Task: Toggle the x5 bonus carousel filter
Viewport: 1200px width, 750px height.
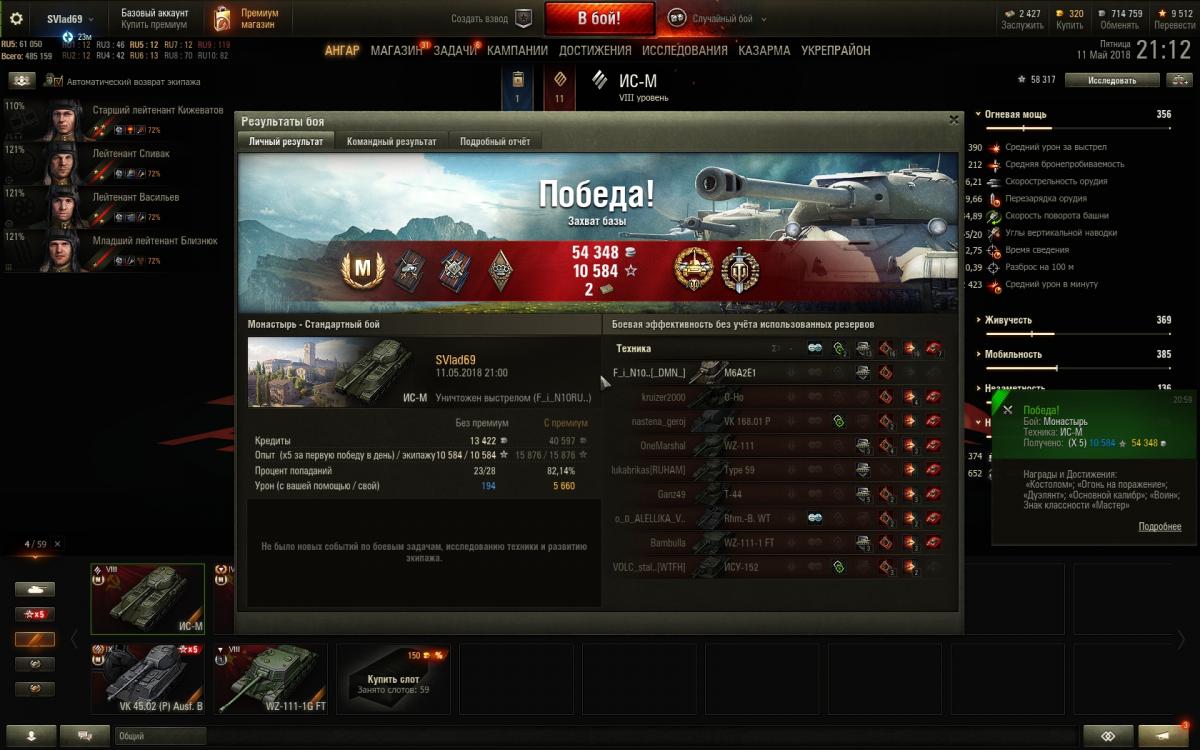Action: pyautogui.click(x=35, y=614)
